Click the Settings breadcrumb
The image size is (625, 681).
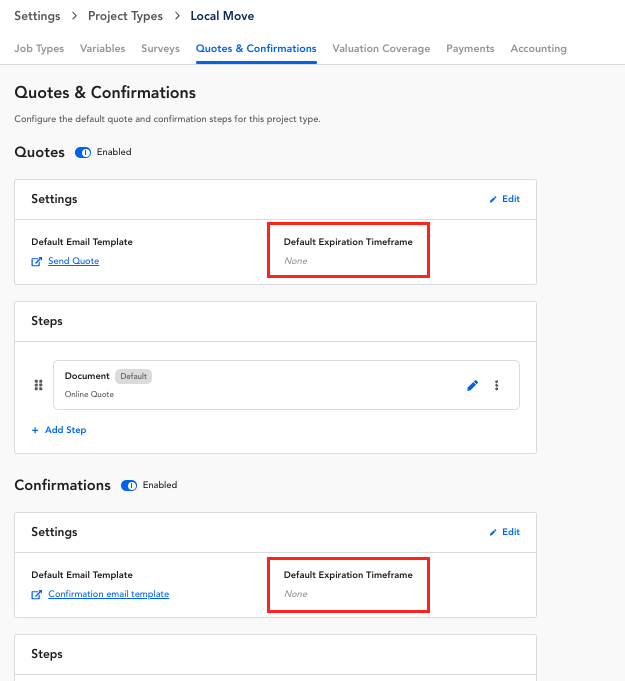pyautogui.click(x=37, y=16)
